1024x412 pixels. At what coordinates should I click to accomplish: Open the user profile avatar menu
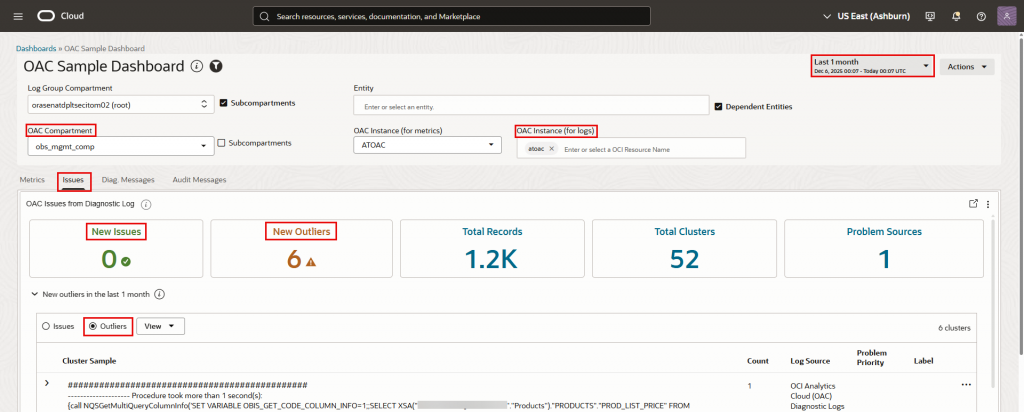pos(1005,16)
